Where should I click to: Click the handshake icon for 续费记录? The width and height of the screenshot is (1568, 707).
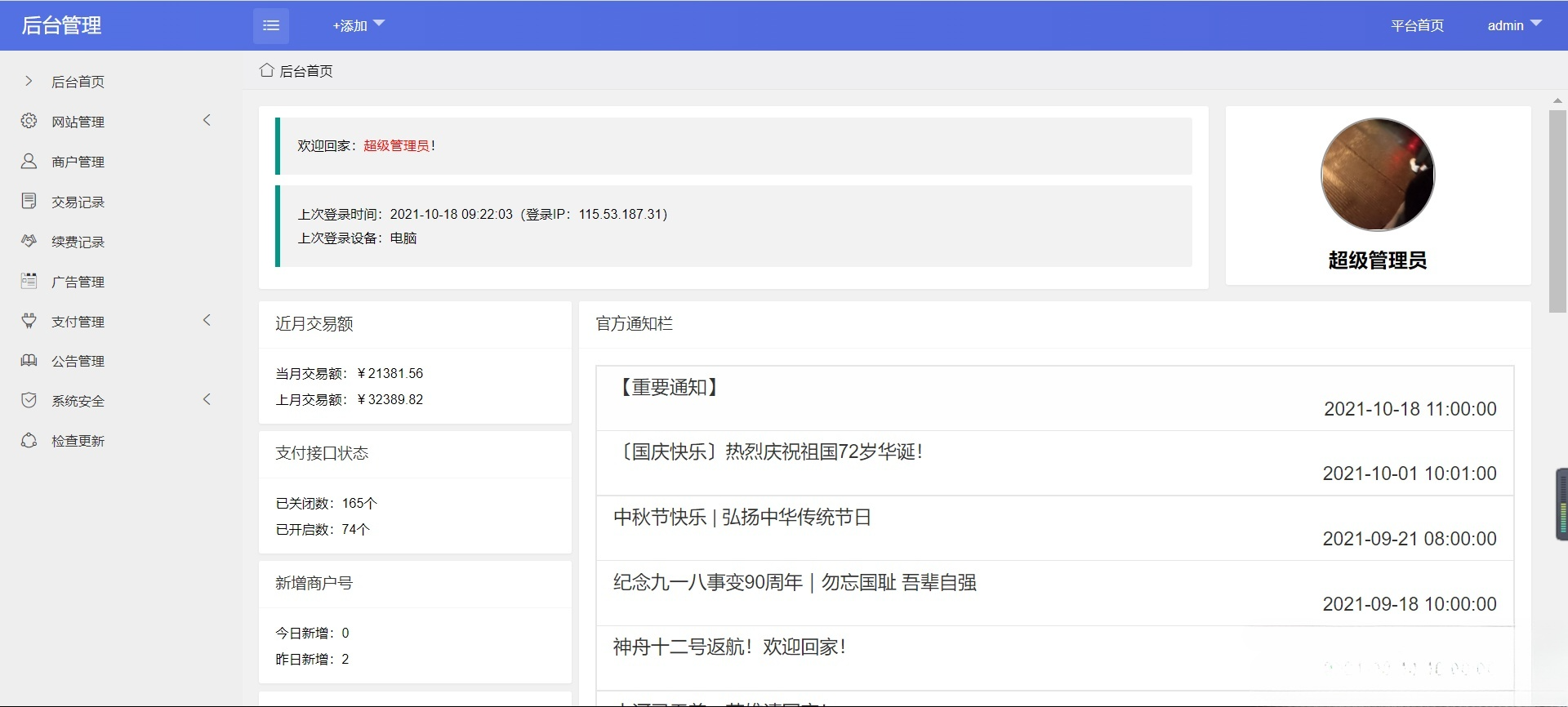(x=29, y=241)
